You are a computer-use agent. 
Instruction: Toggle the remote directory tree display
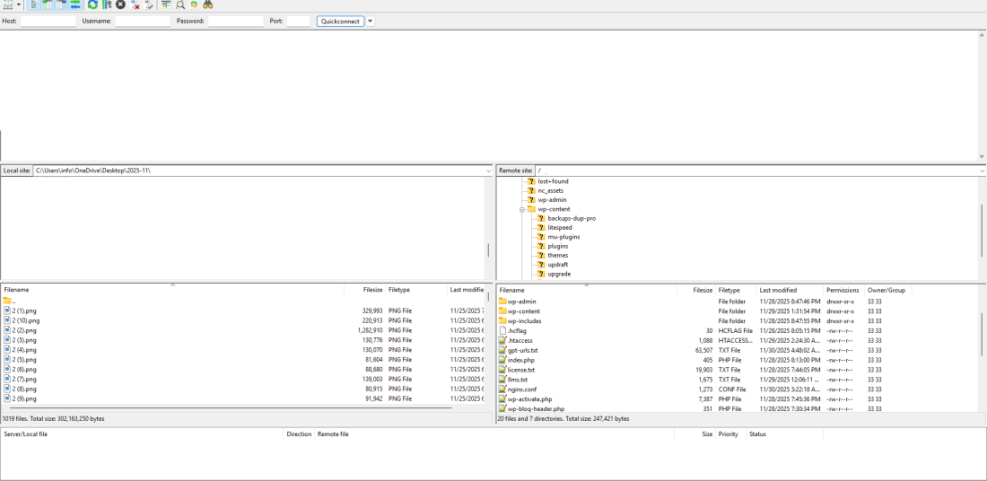[x=61, y=5]
